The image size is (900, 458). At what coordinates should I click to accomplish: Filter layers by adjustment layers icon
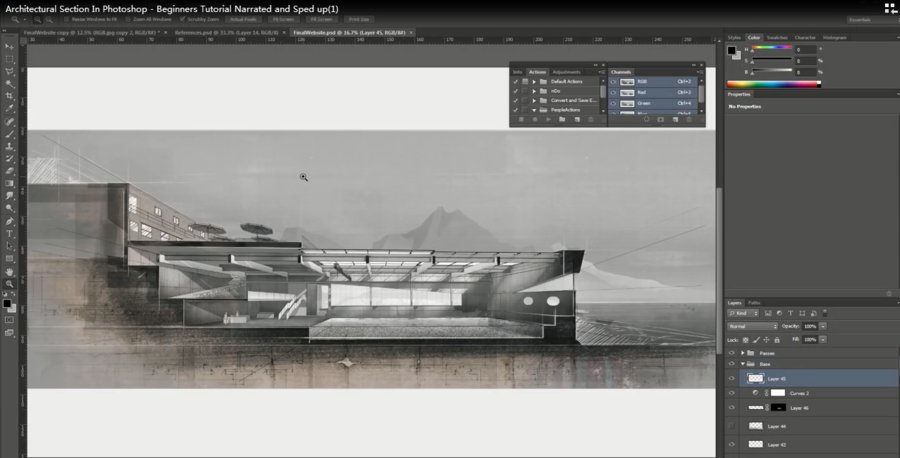[x=779, y=313]
